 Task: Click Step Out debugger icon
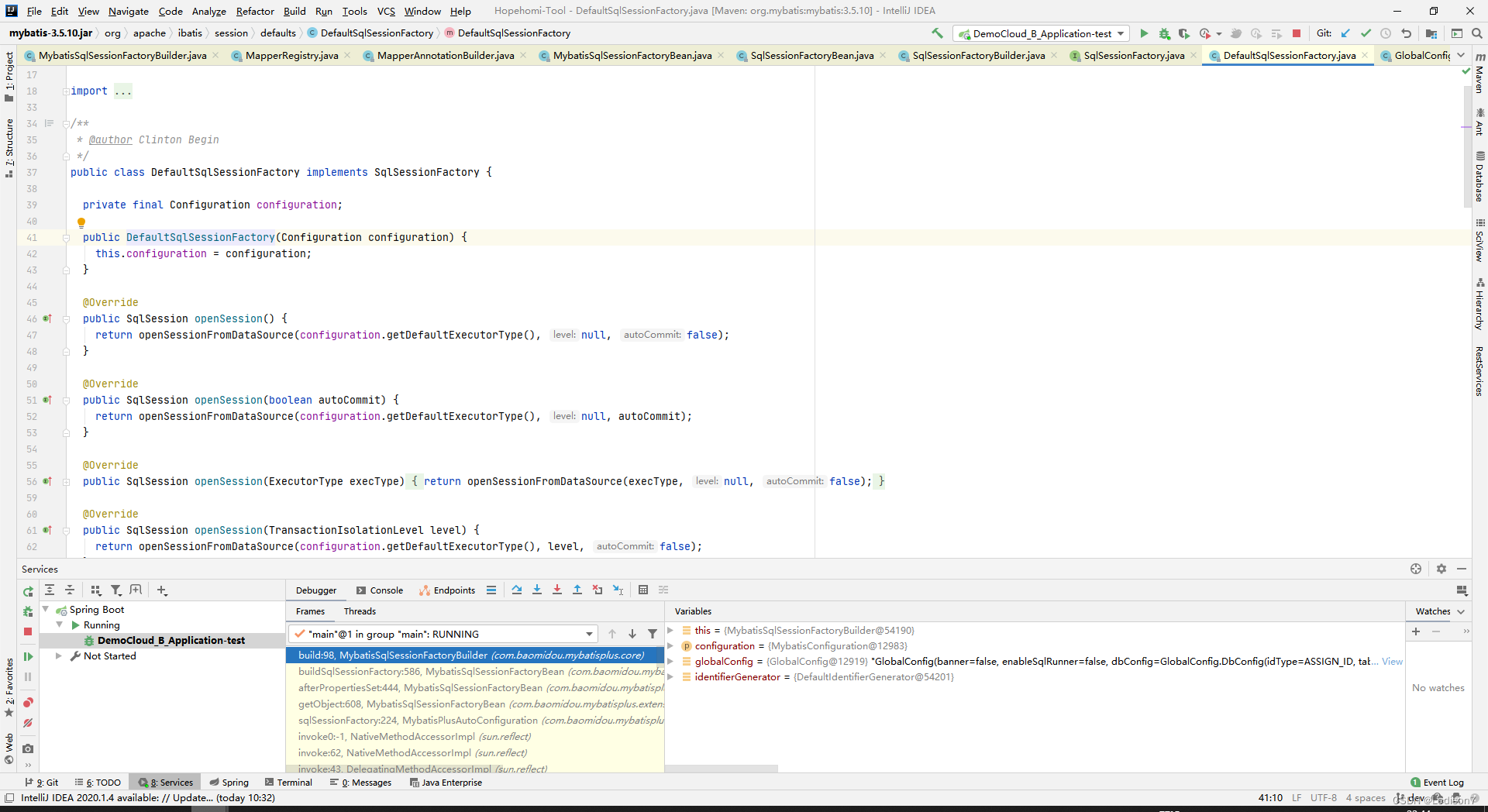577,590
